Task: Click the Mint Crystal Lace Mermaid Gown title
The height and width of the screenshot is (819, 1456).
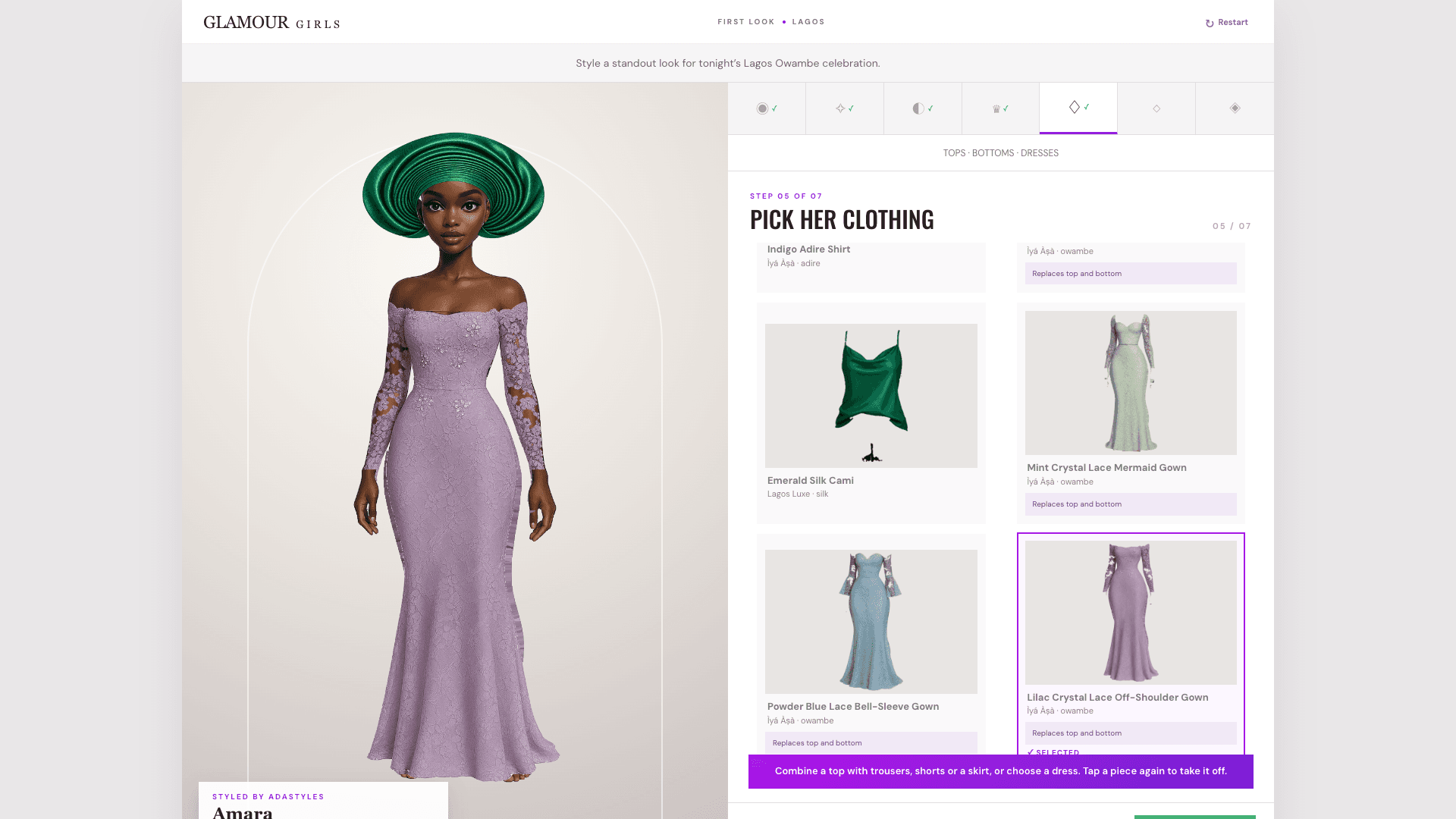Action: point(1106,468)
